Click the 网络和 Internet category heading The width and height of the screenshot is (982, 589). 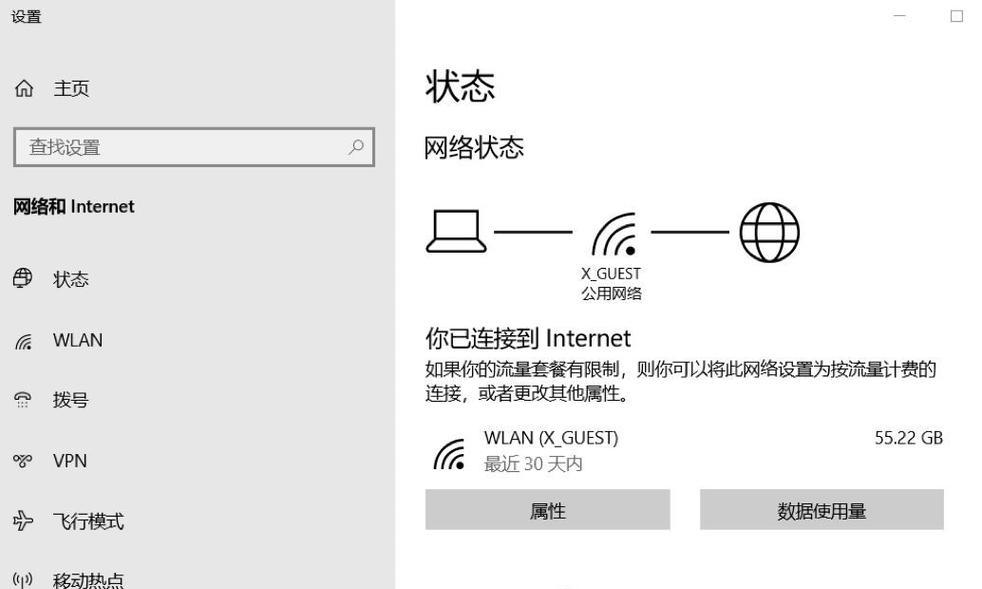(x=74, y=207)
